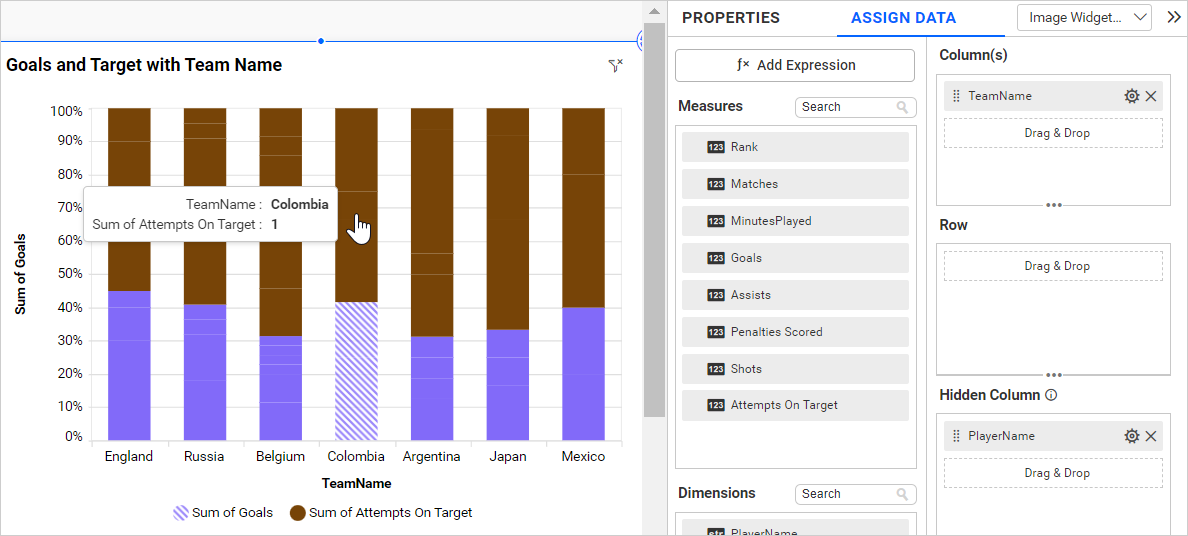Image resolution: width=1188 pixels, height=536 pixels.
Task: Click the Measures search input field
Action: [x=845, y=107]
